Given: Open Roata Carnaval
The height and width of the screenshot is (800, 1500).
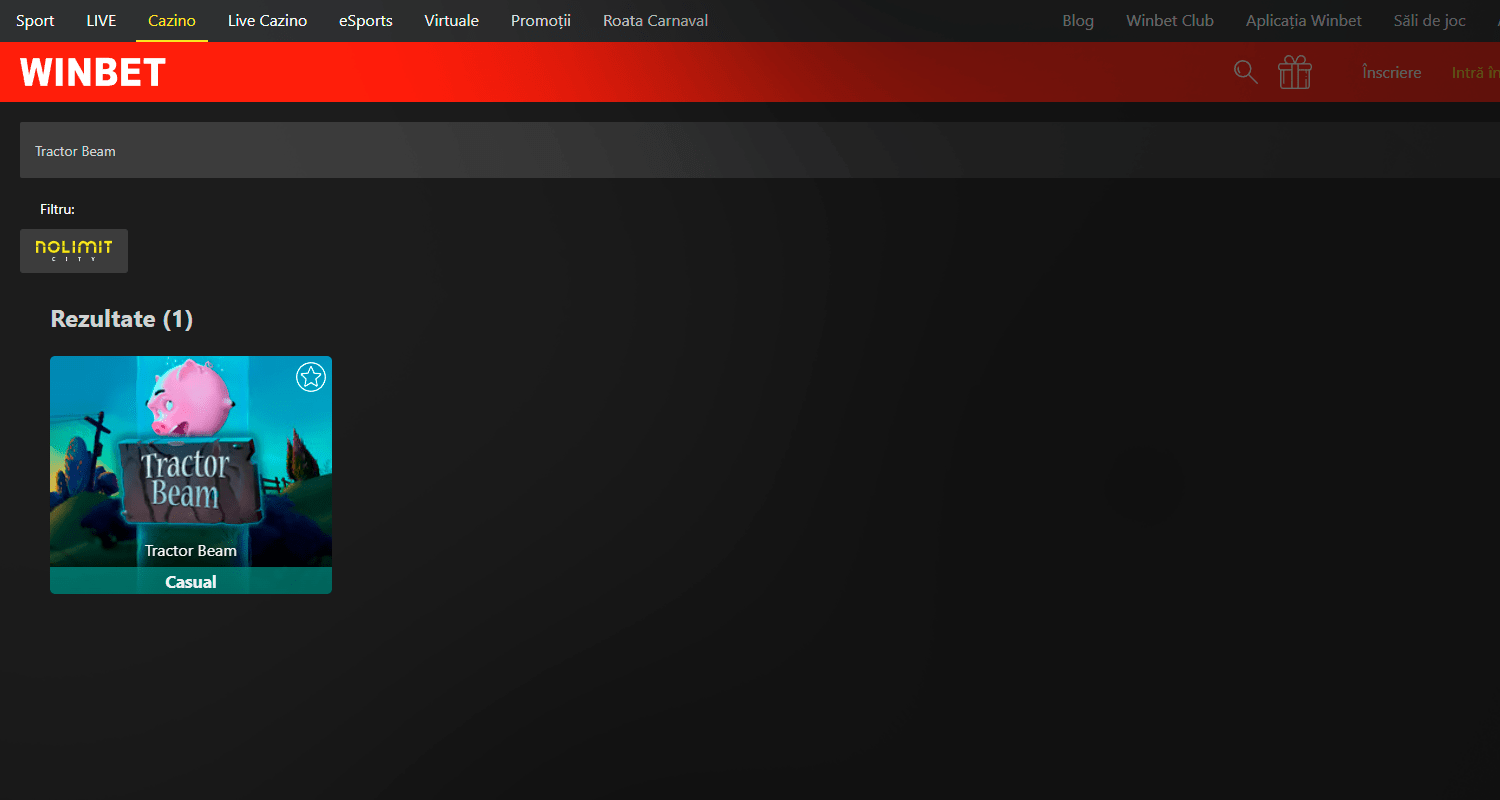Looking at the screenshot, I should click(x=655, y=20).
